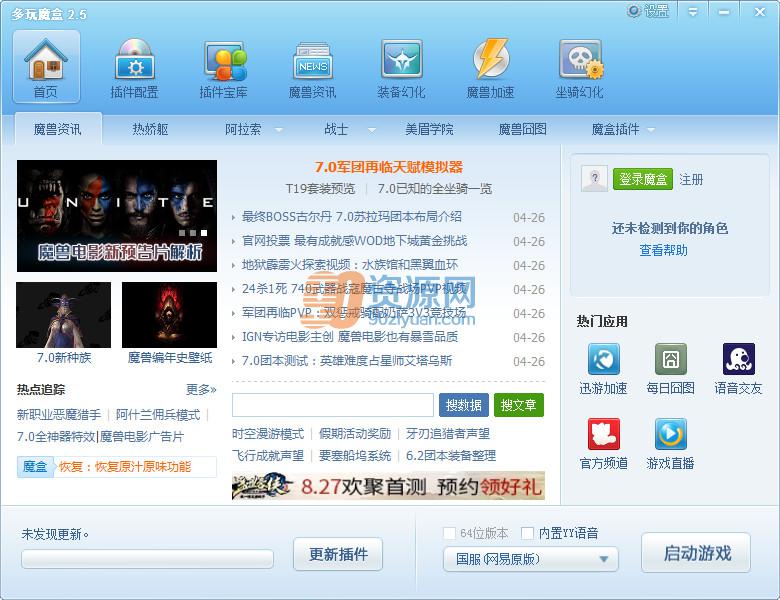This screenshot has width=780, height=600.
Task: Switch to the 美眉学院 tab
Action: tap(429, 129)
